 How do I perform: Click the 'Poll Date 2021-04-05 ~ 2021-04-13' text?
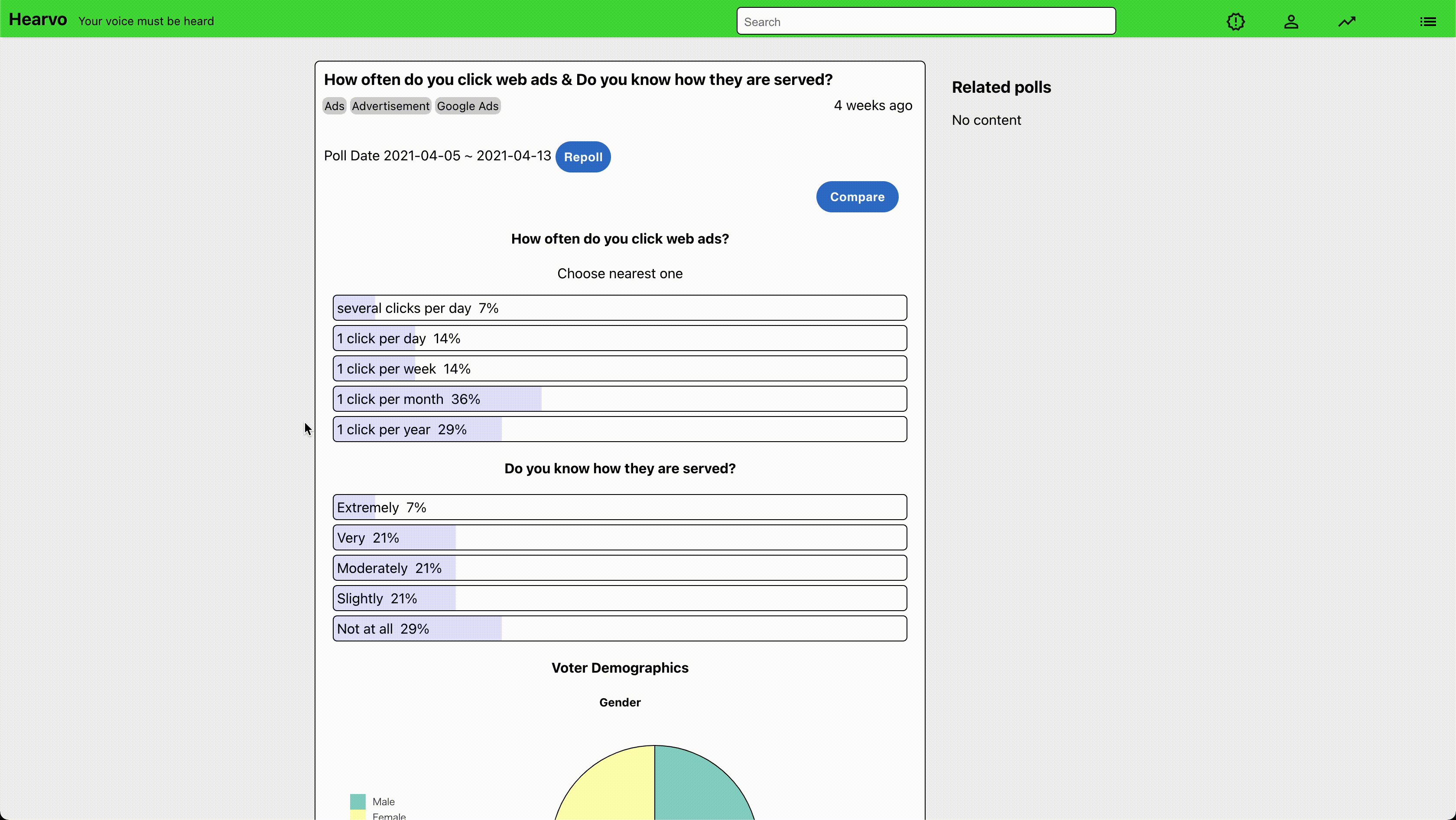click(437, 156)
